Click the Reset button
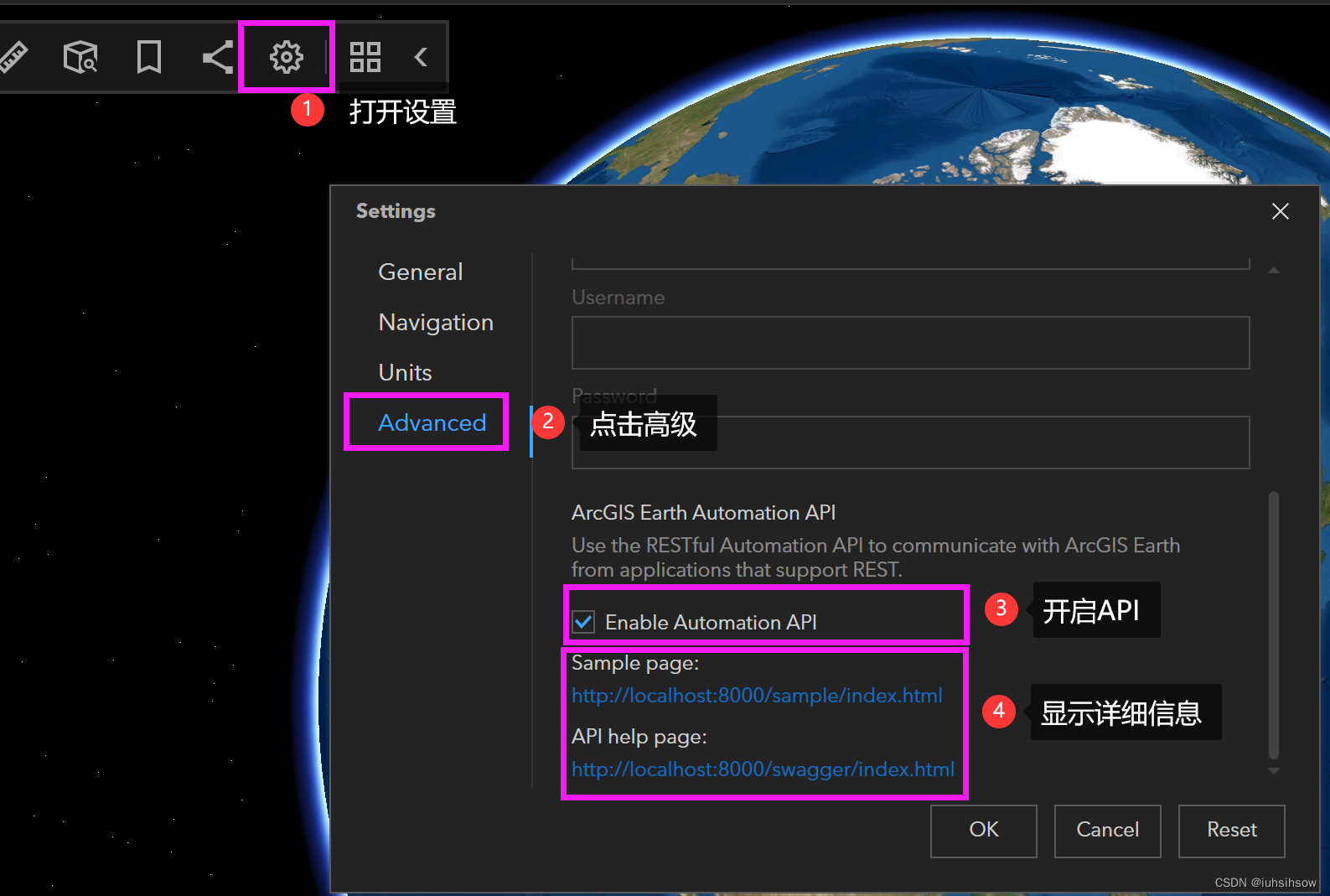1330x896 pixels. pyautogui.click(x=1231, y=831)
